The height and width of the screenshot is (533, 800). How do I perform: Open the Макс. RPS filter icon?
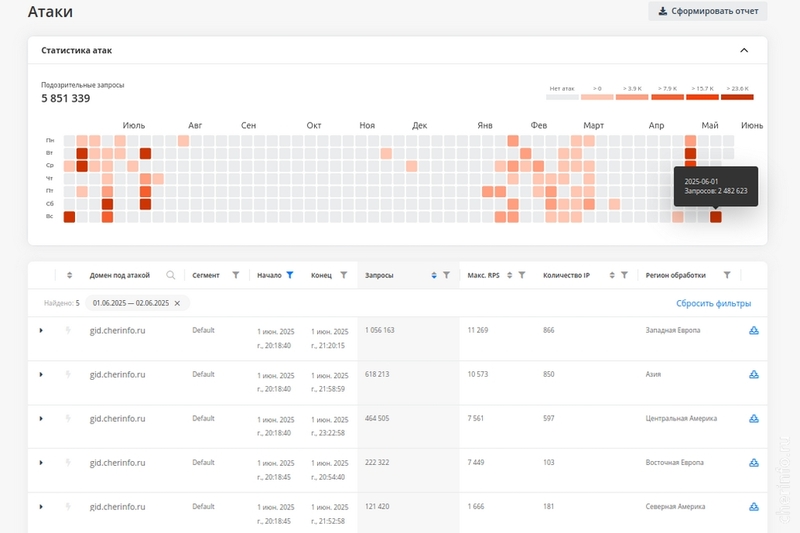(522, 275)
